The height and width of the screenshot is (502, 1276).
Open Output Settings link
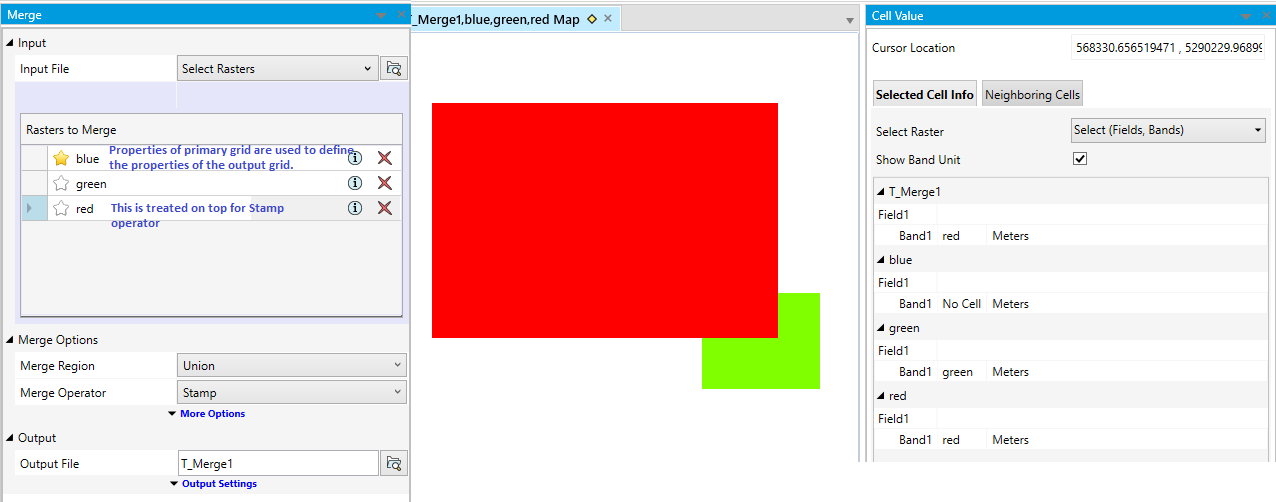[218, 484]
